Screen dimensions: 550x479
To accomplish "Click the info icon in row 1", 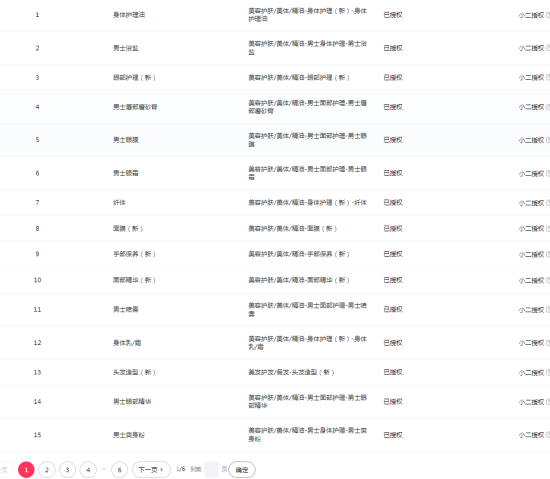I will [548, 15].
